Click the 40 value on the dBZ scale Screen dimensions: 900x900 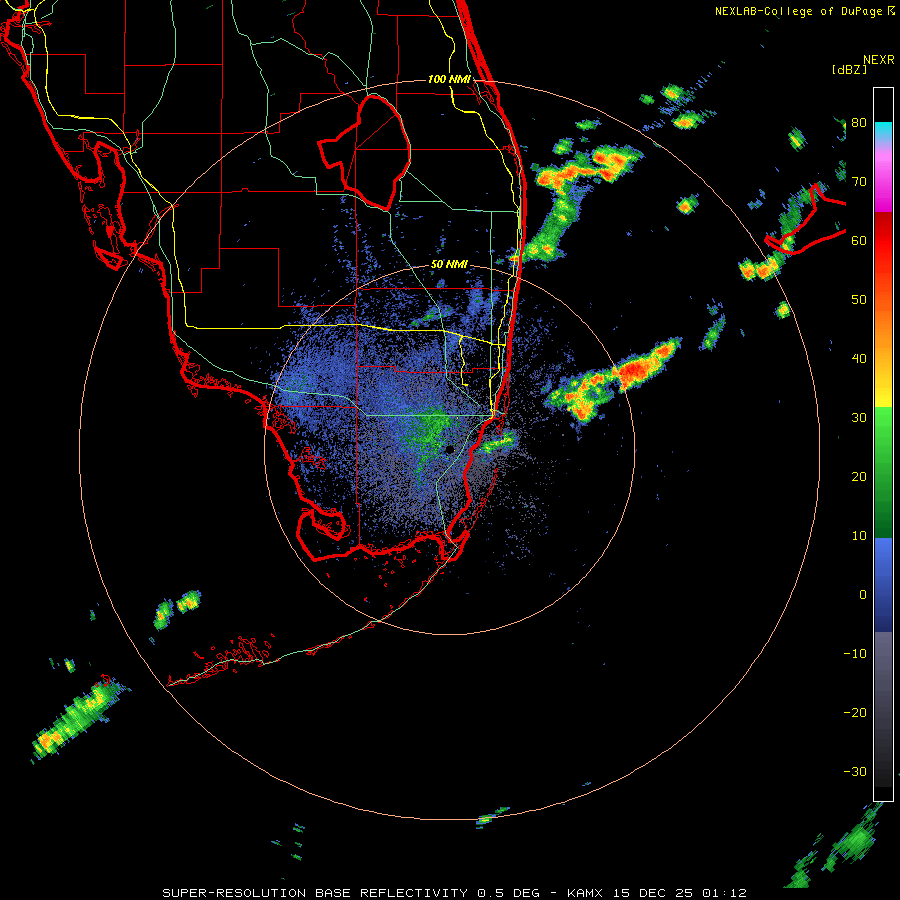click(x=859, y=359)
